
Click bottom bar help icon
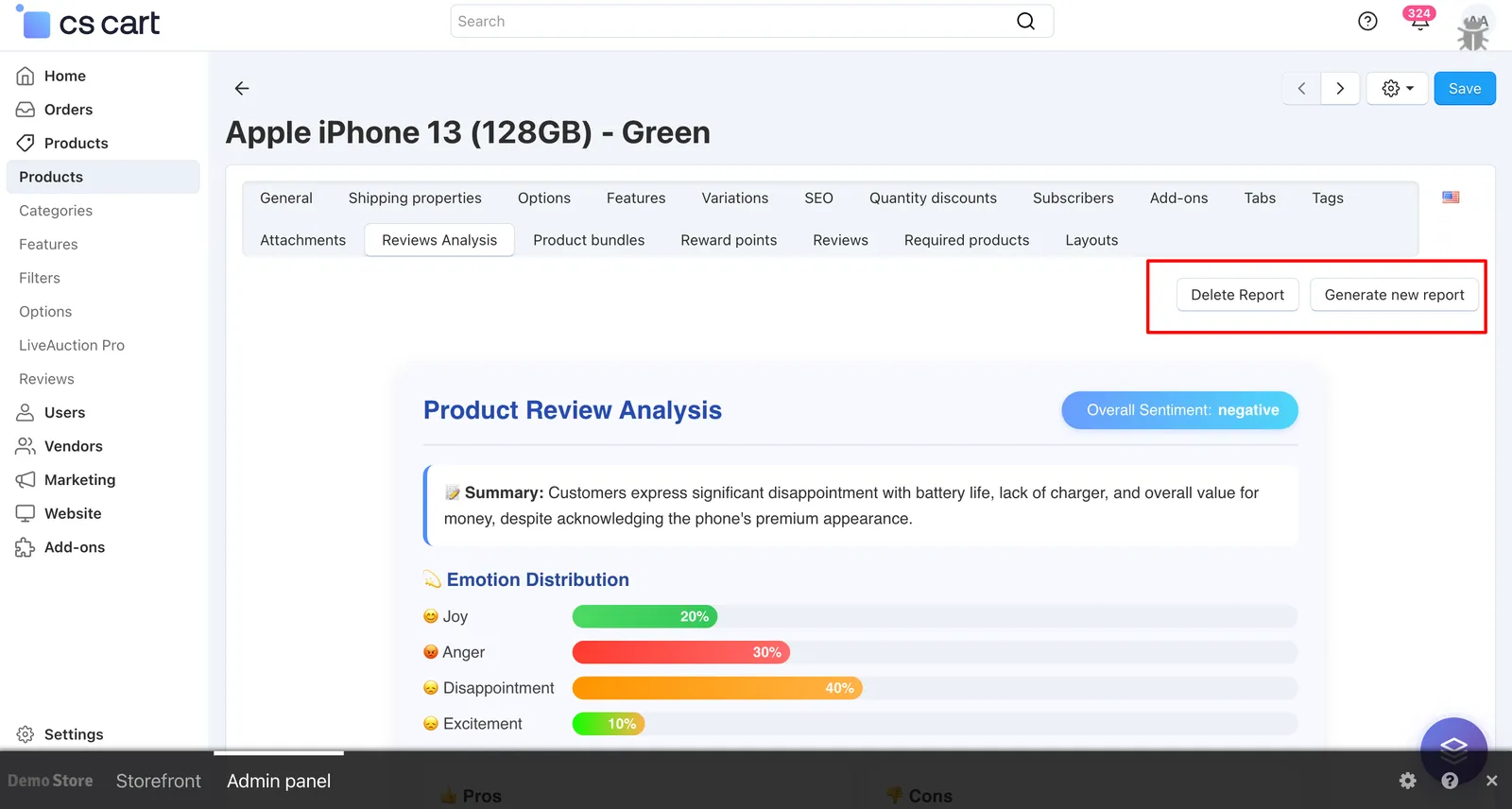pyautogui.click(x=1450, y=781)
